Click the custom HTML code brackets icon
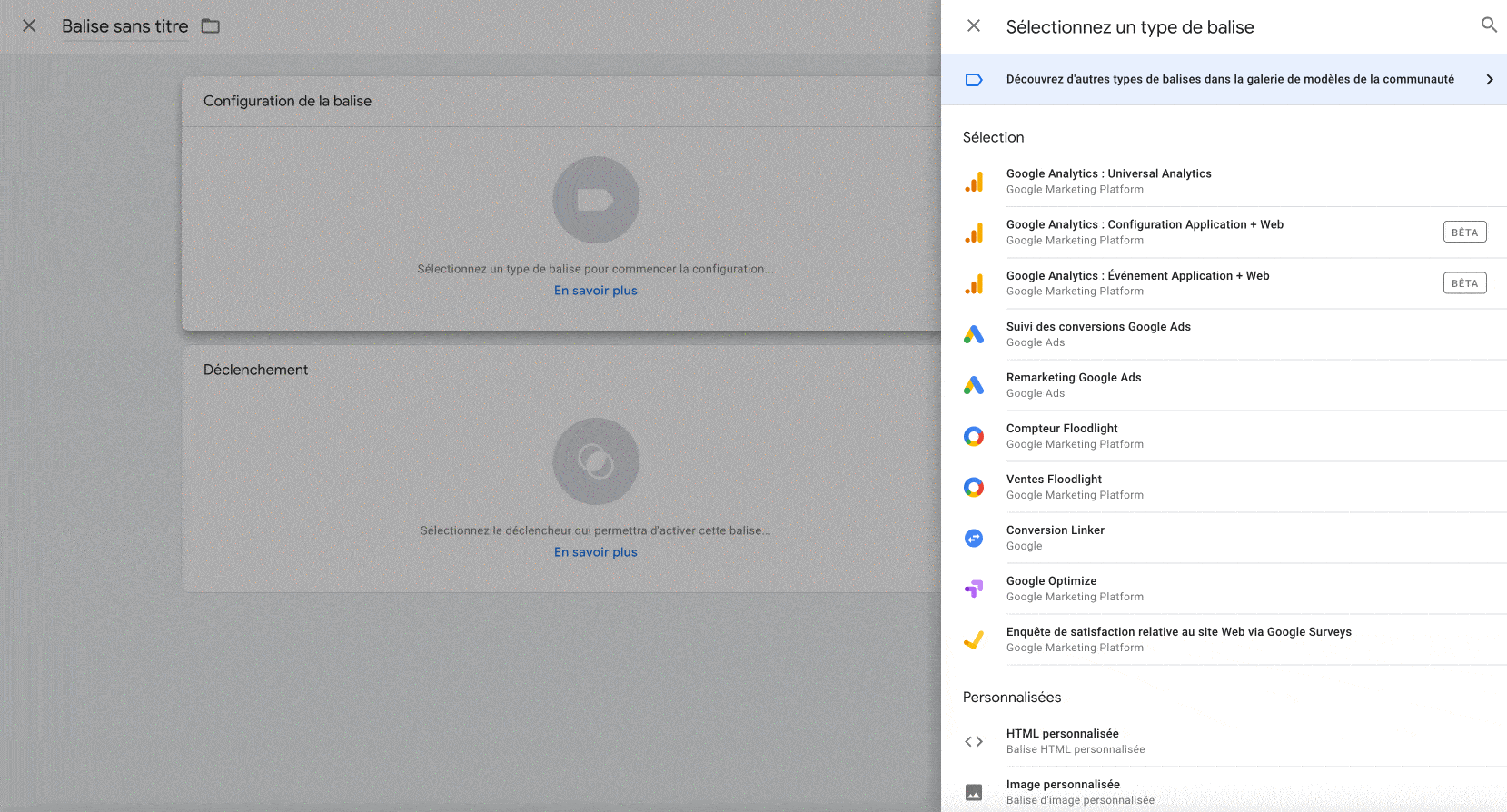Viewport: 1507px width, 812px height. point(974,741)
